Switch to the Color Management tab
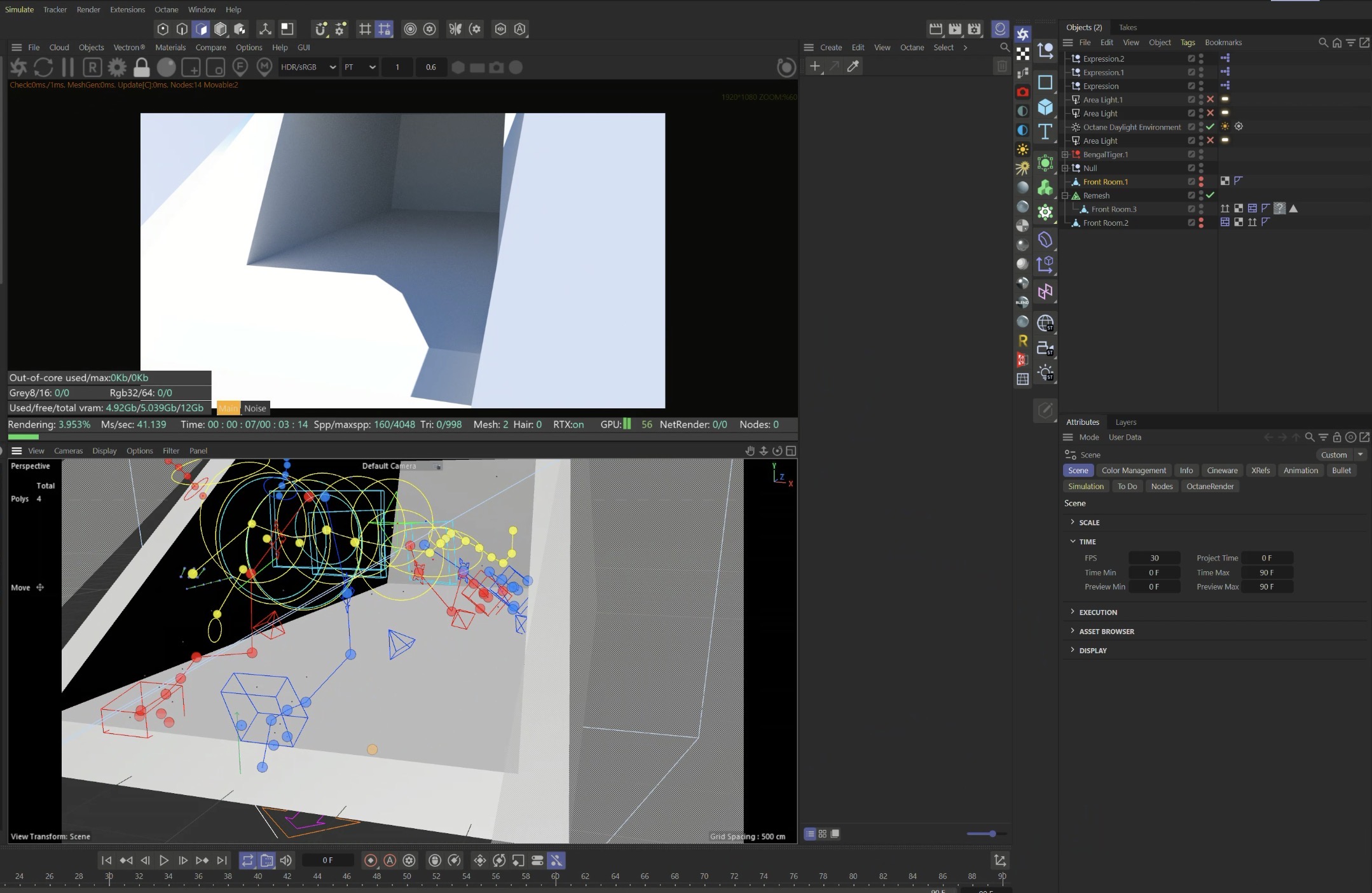Viewport: 1372px width, 893px height. coord(1134,470)
